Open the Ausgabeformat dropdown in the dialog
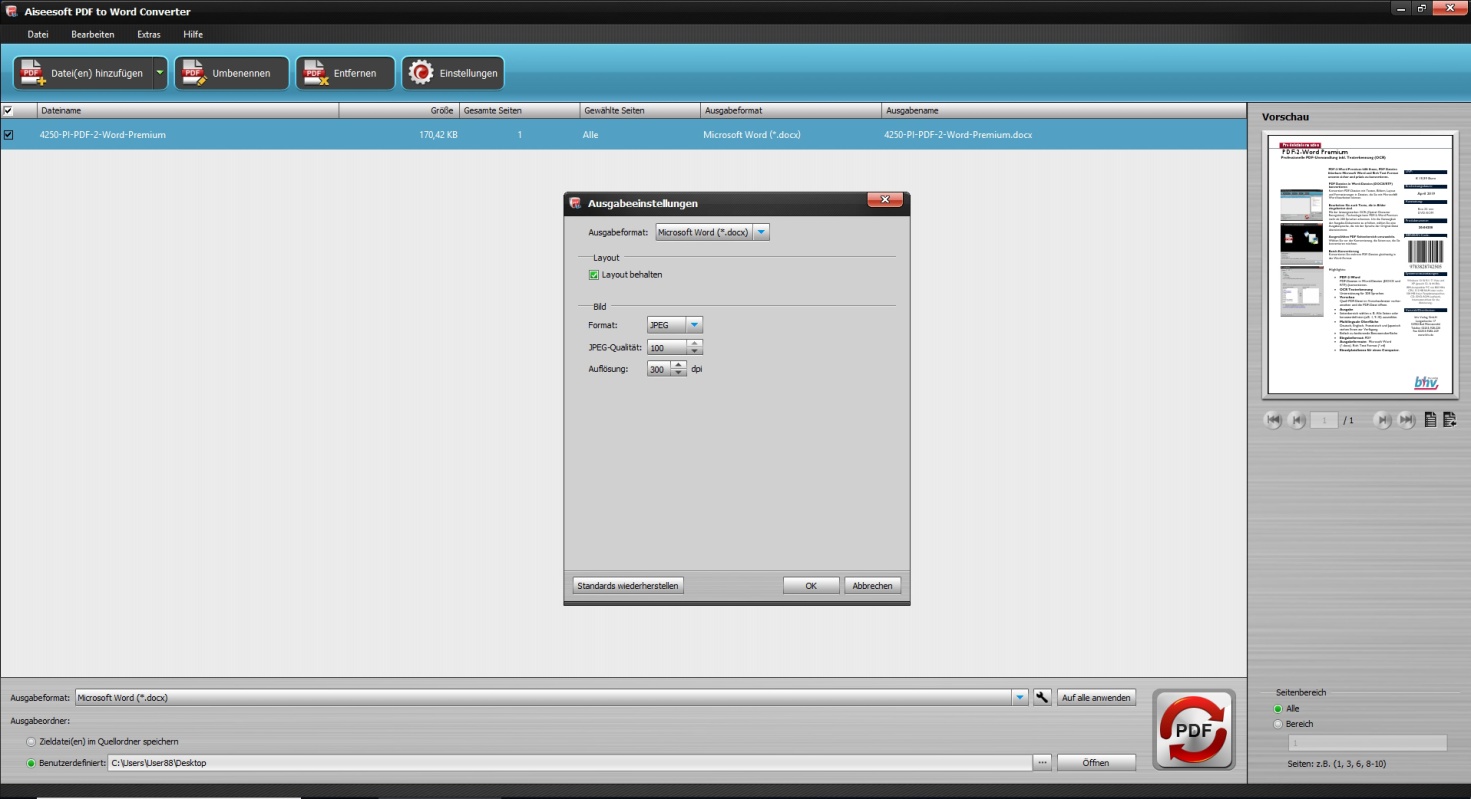The width and height of the screenshot is (1471, 799). point(761,232)
